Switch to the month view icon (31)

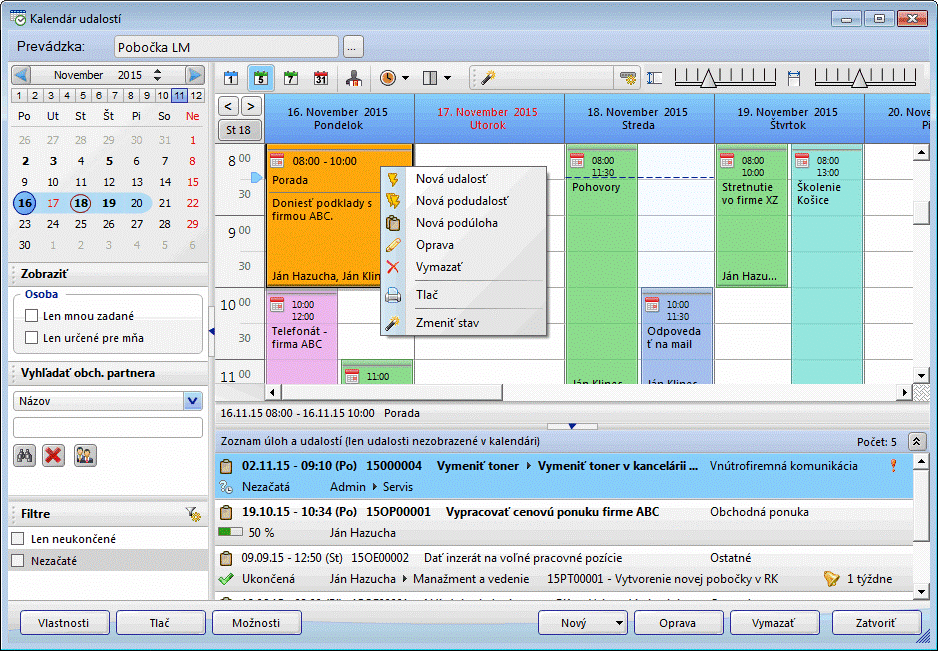click(x=321, y=78)
